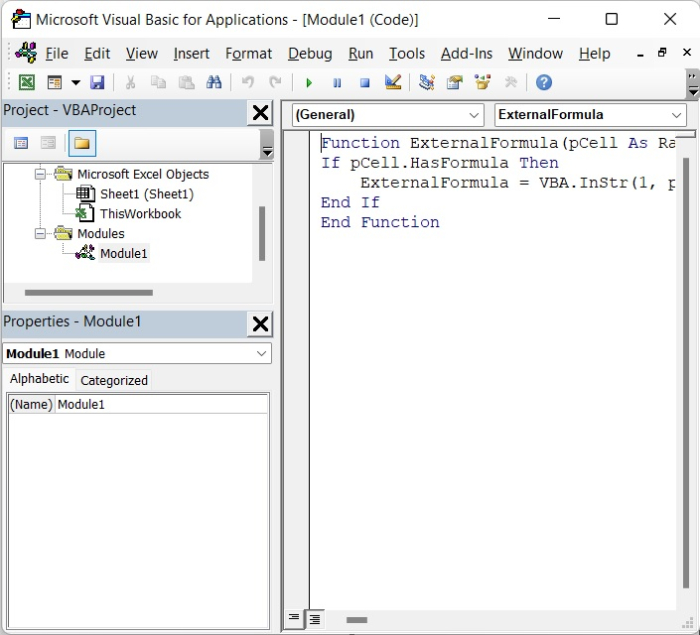
Task: Open the ExternalFormula procedure dropdown
Action: [677, 115]
